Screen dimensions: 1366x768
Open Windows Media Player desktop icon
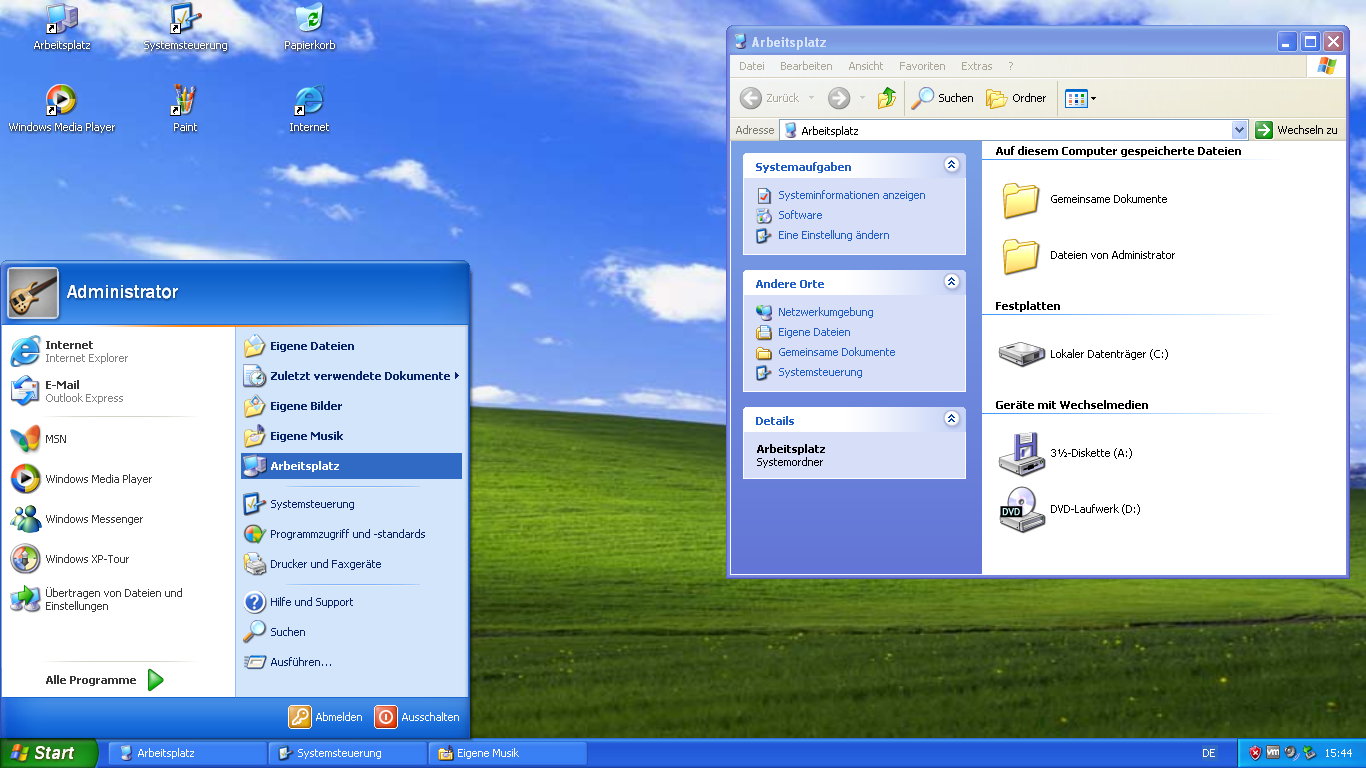coord(61,101)
